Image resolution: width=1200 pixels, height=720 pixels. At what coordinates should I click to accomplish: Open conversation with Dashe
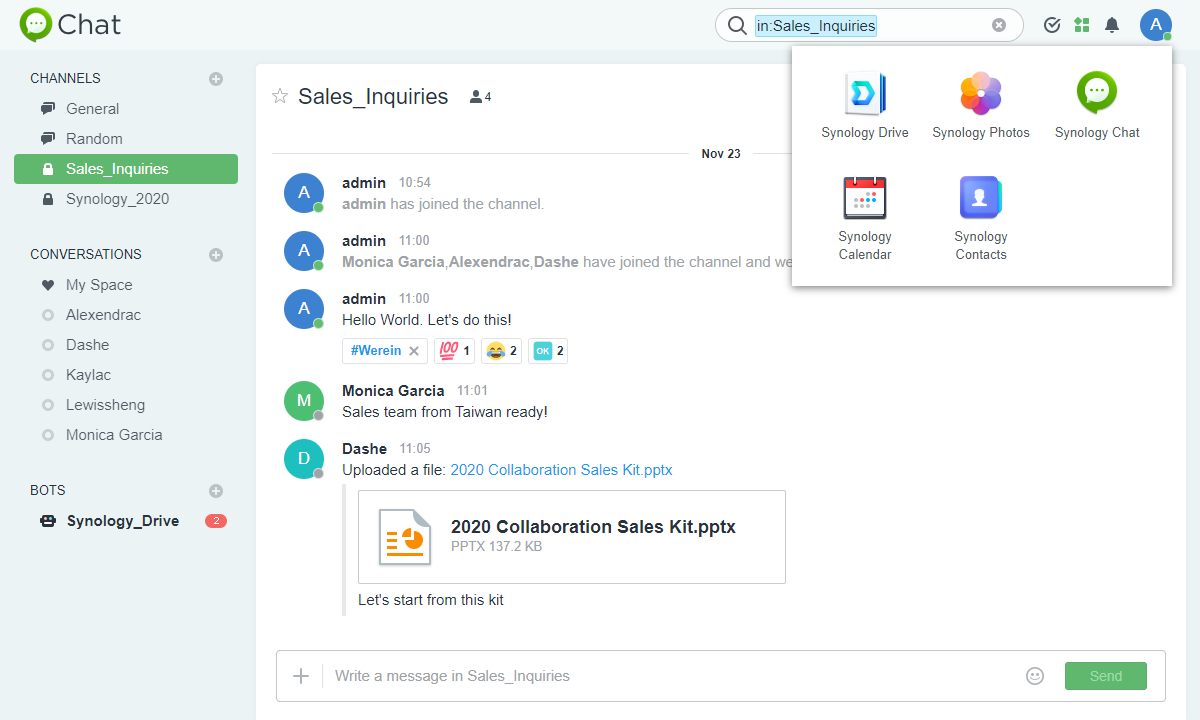click(126, 345)
